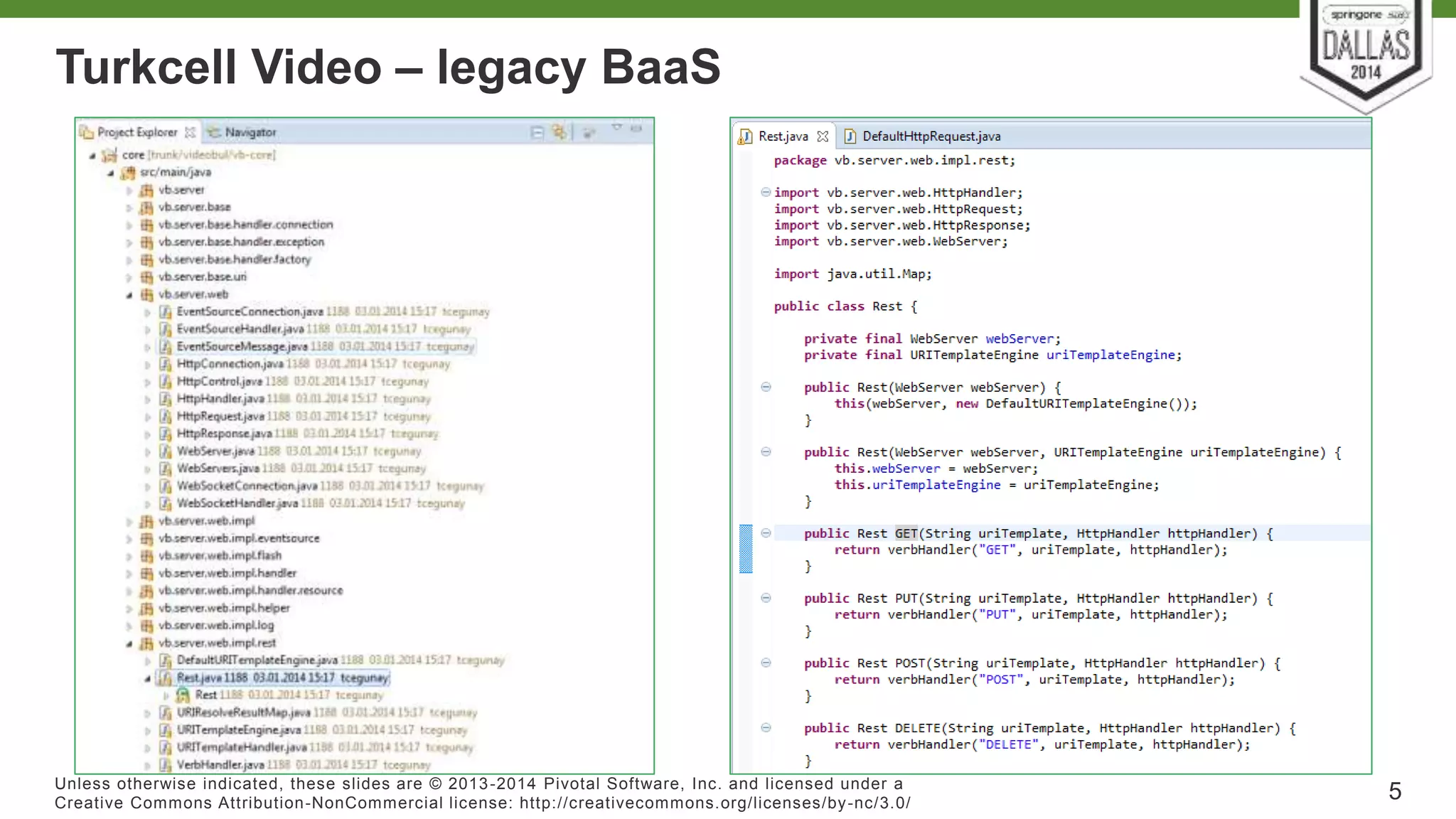Click the Project Explorer tab icon
Screen dimensions: 1456x819
(x=87, y=132)
